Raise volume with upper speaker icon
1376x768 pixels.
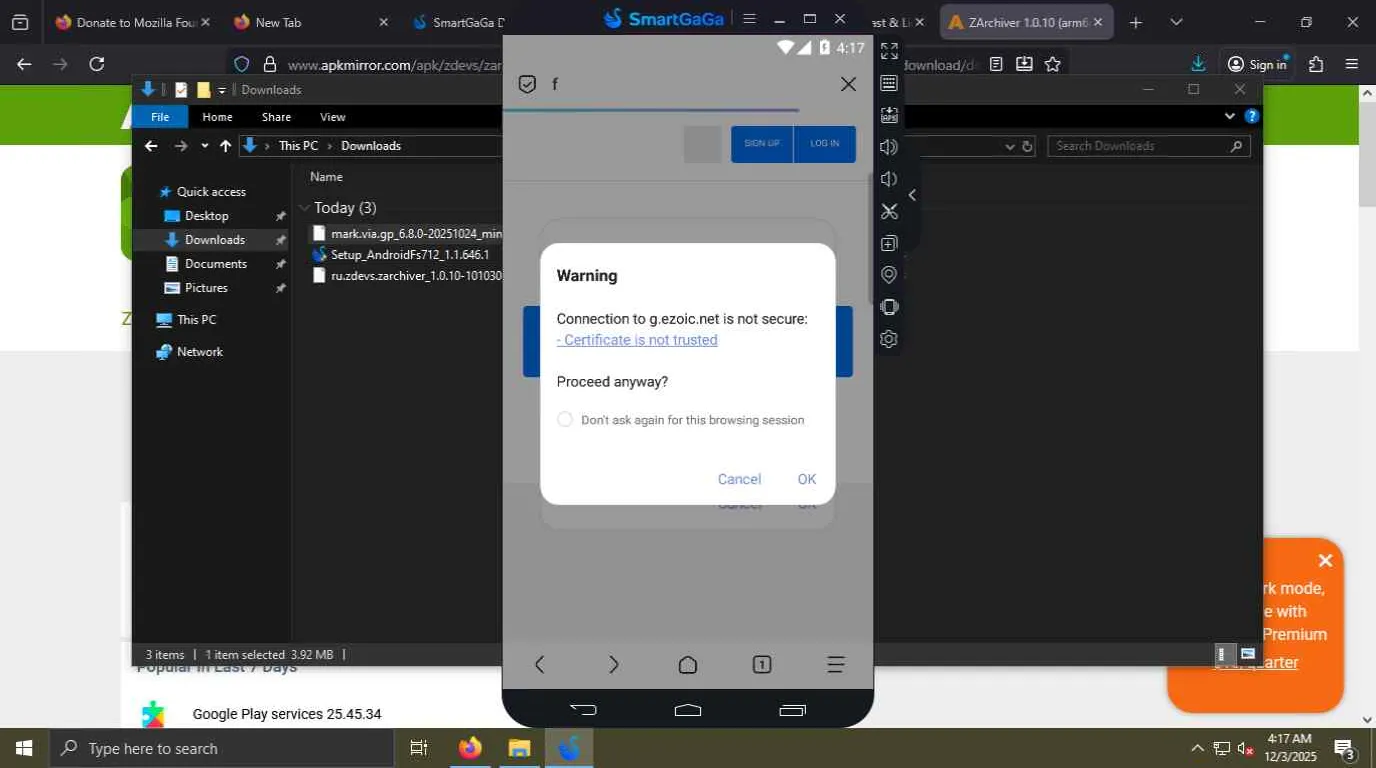click(x=889, y=147)
